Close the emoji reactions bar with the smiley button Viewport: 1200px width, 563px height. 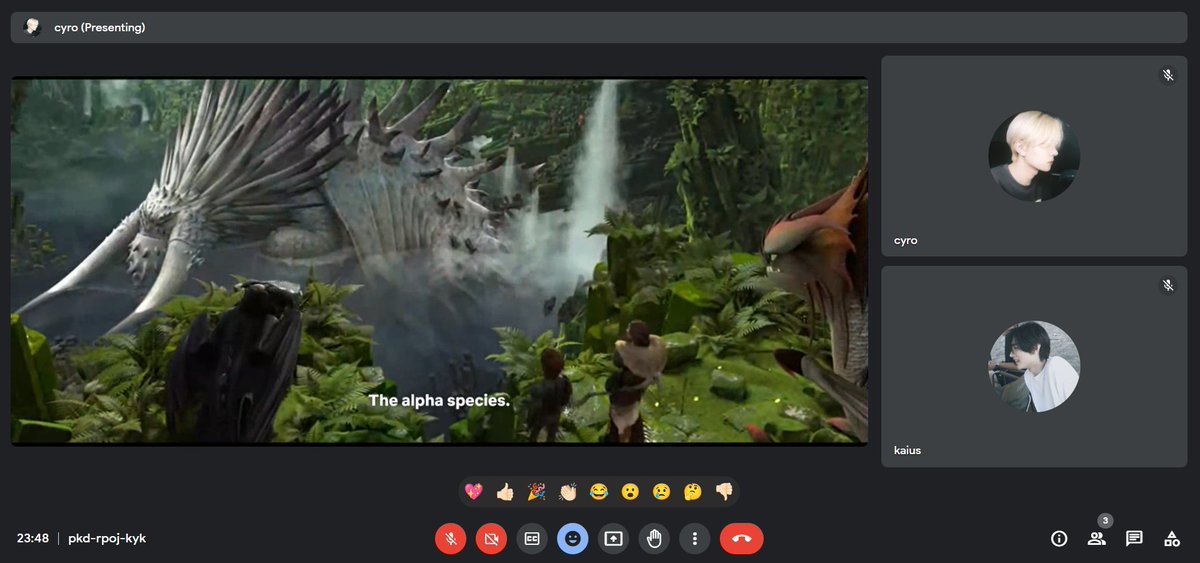coord(573,538)
